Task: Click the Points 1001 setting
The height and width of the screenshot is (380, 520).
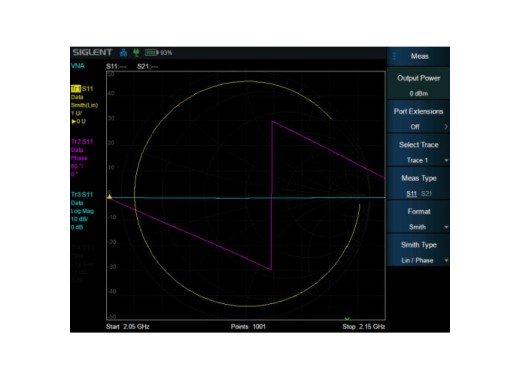Action: [x=248, y=326]
